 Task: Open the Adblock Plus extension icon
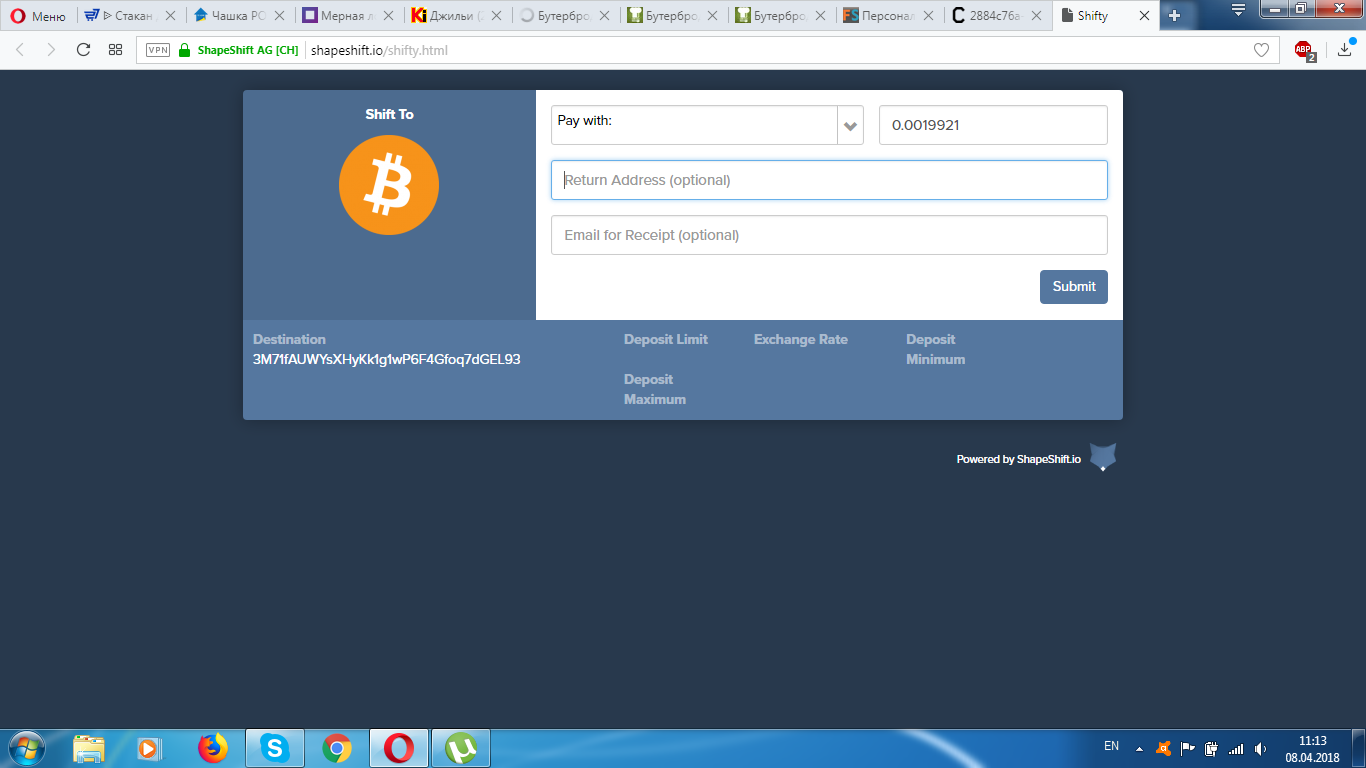pos(1303,50)
